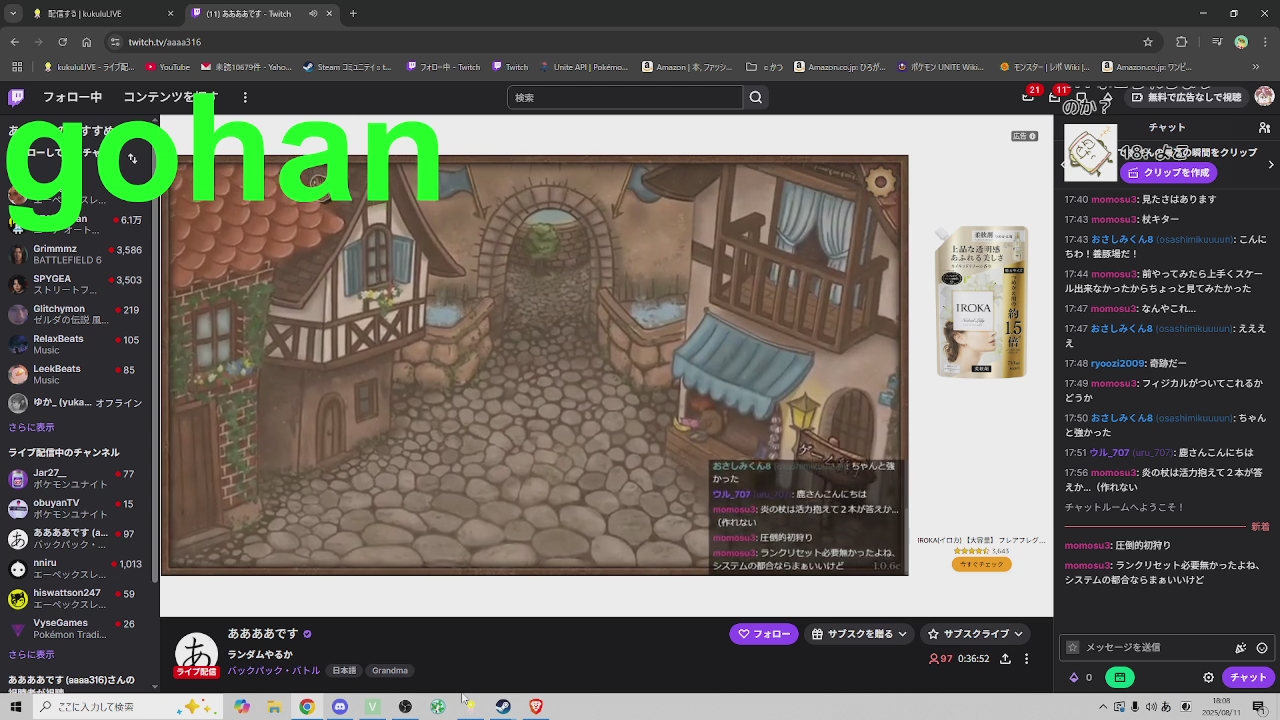The height and width of the screenshot is (720, 1280).
Task: Click the search magnifier button
Action: (756, 97)
